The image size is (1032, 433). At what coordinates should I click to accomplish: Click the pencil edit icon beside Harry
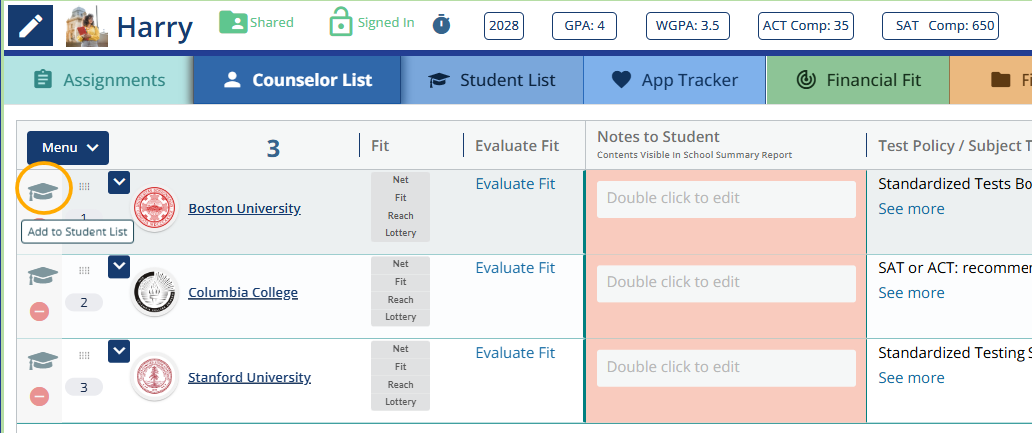[32, 25]
